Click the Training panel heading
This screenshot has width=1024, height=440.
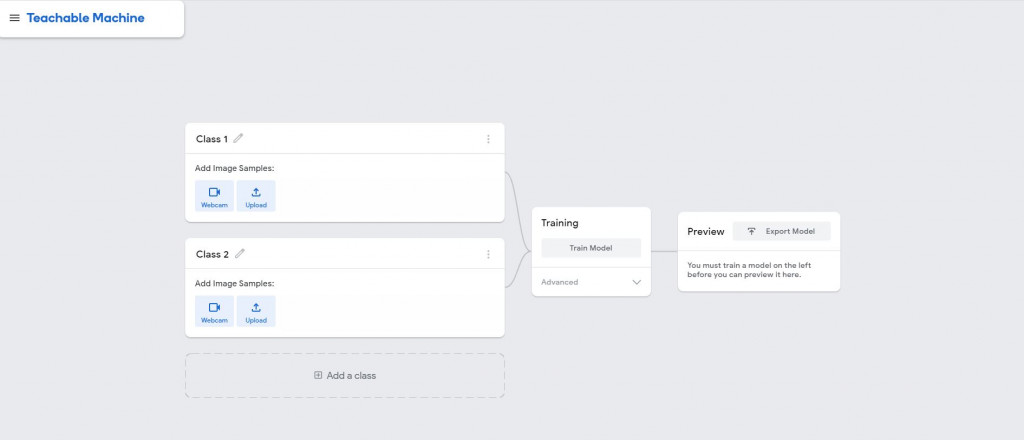point(560,223)
